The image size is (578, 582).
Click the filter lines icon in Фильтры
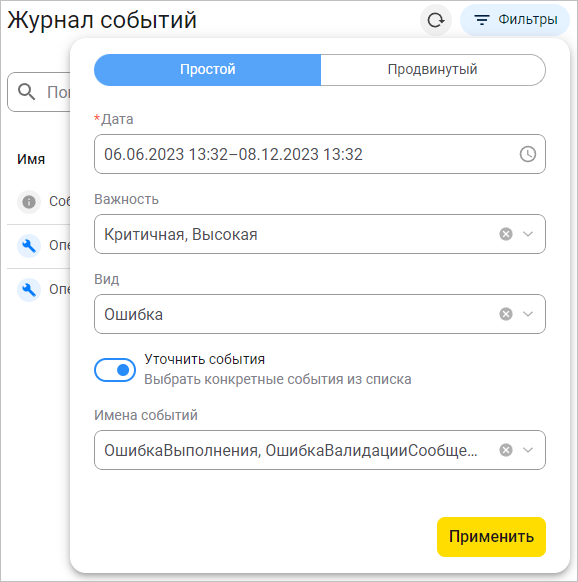click(482, 20)
